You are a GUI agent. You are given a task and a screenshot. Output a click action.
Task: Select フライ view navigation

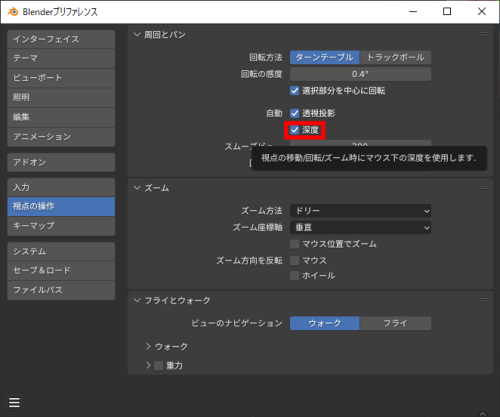(396, 323)
